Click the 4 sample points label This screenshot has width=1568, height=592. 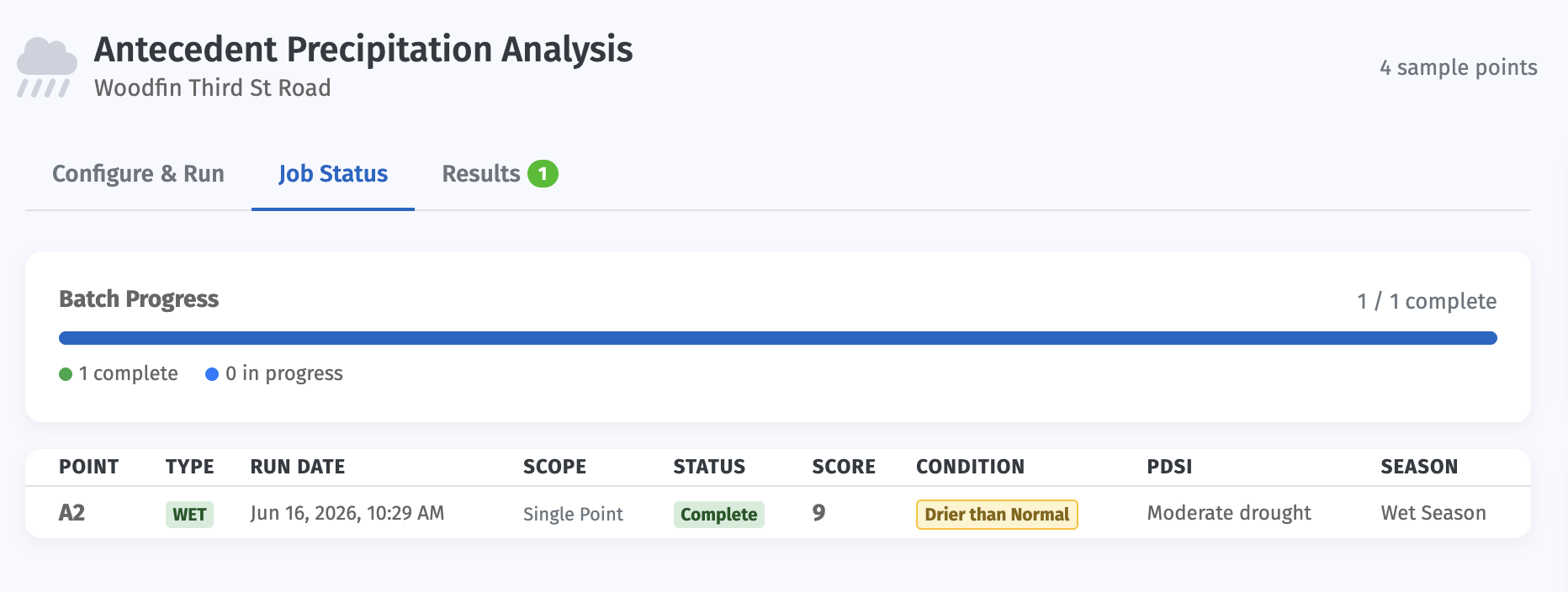(1459, 67)
